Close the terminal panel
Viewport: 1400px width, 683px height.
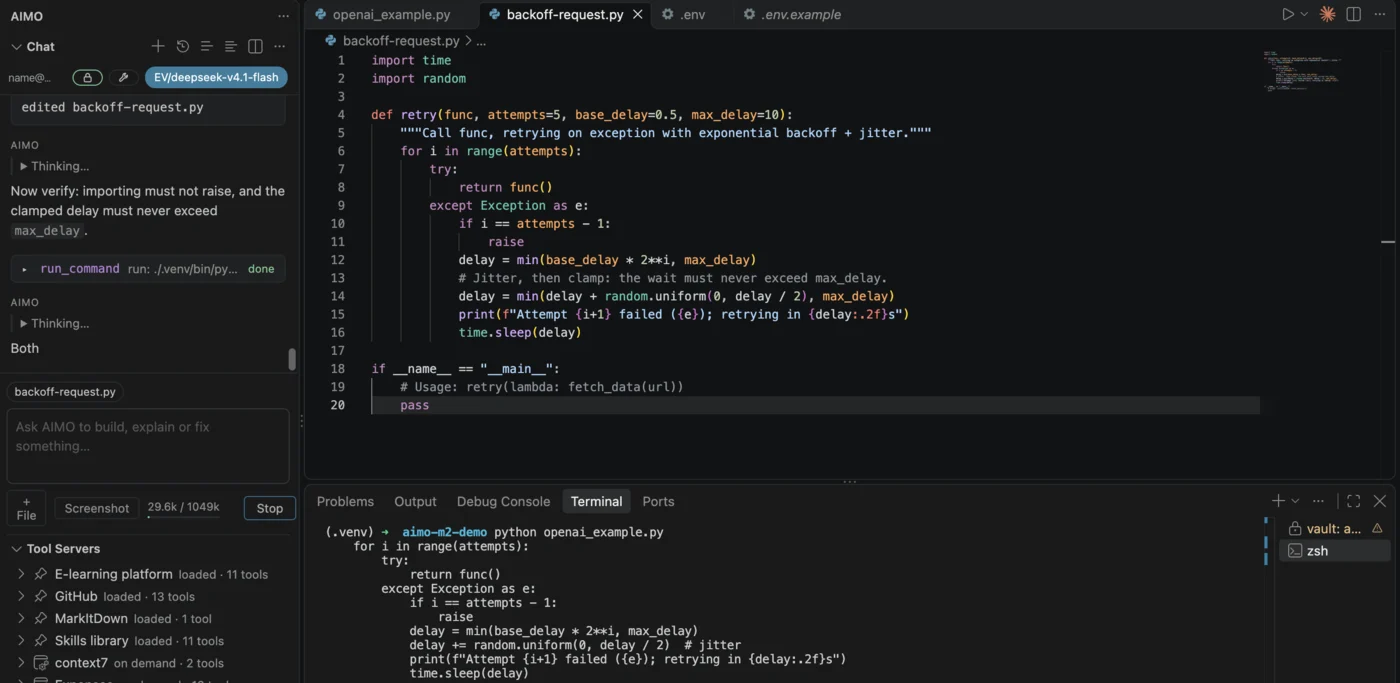(x=1380, y=501)
